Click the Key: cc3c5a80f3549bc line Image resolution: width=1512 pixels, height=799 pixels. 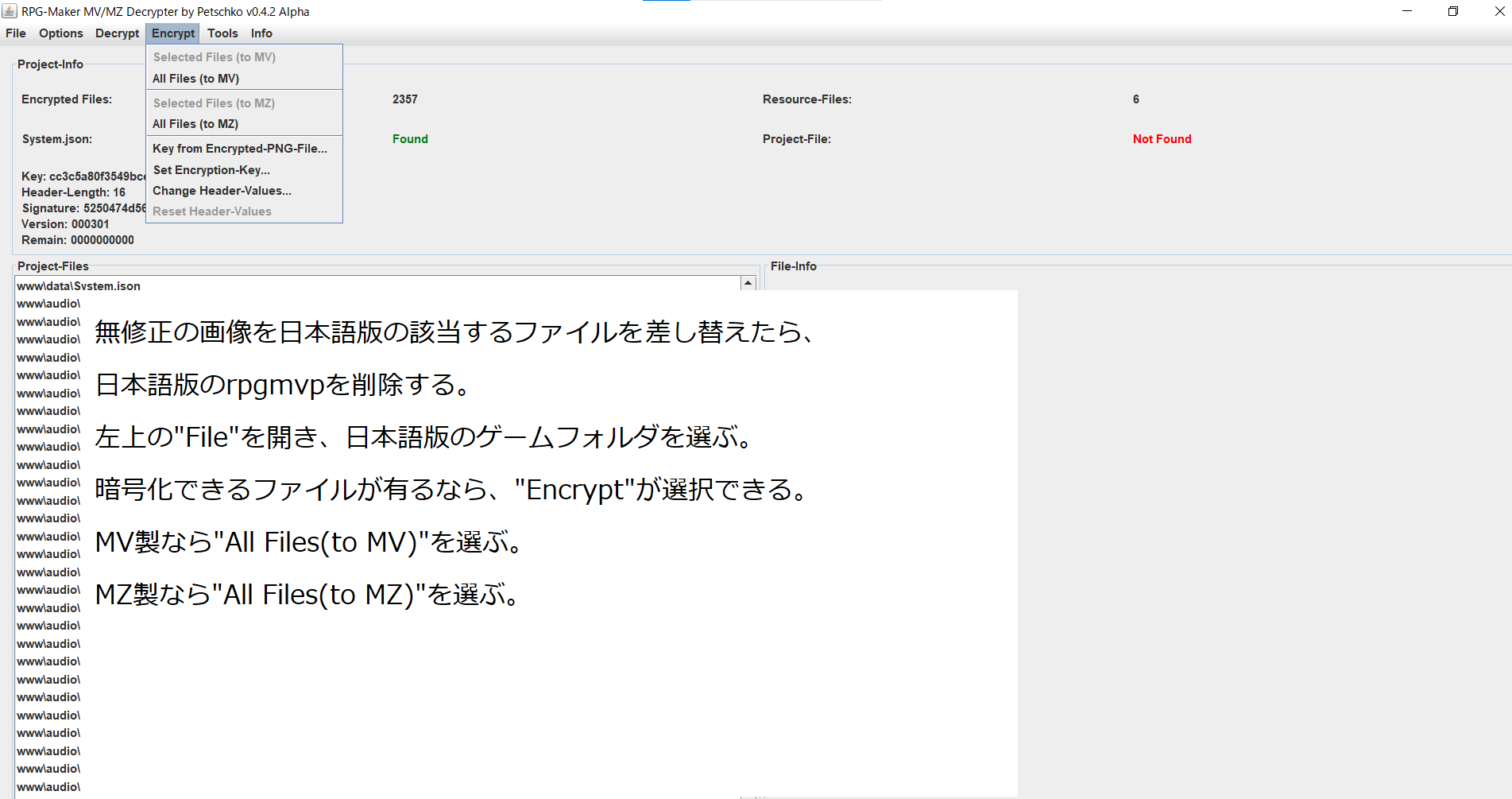point(83,176)
